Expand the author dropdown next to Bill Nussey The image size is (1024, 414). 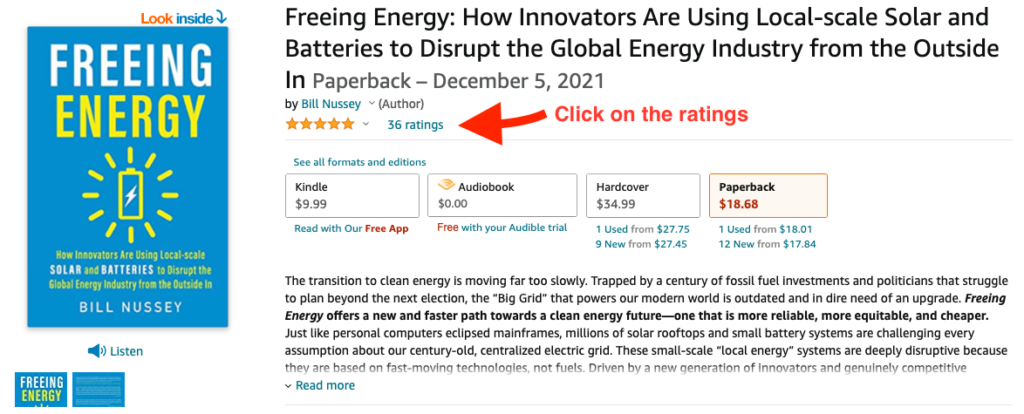(372, 103)
